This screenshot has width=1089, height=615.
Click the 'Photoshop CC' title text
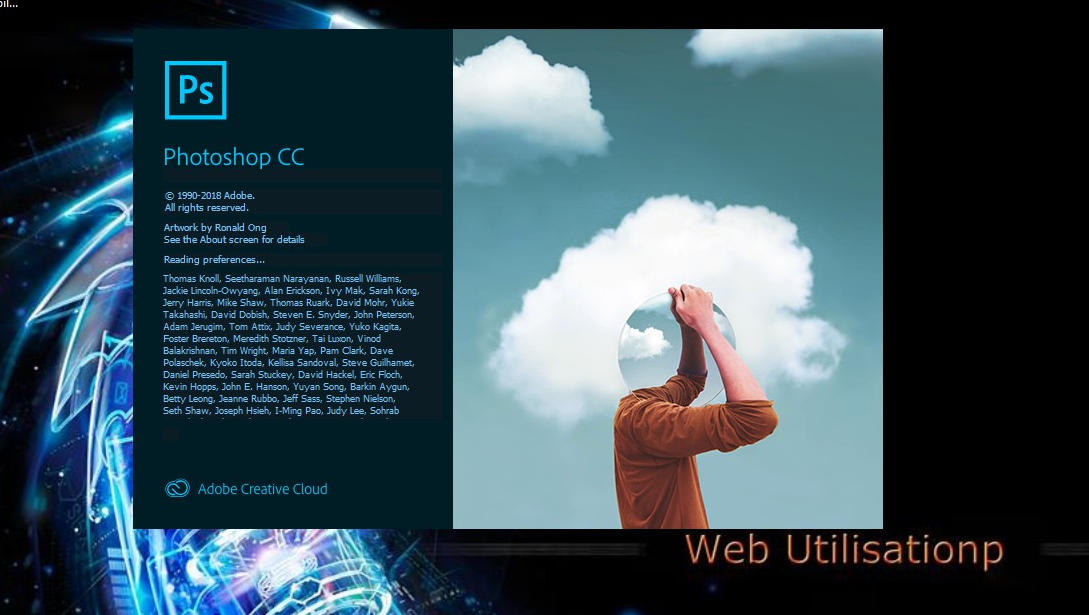234,157
